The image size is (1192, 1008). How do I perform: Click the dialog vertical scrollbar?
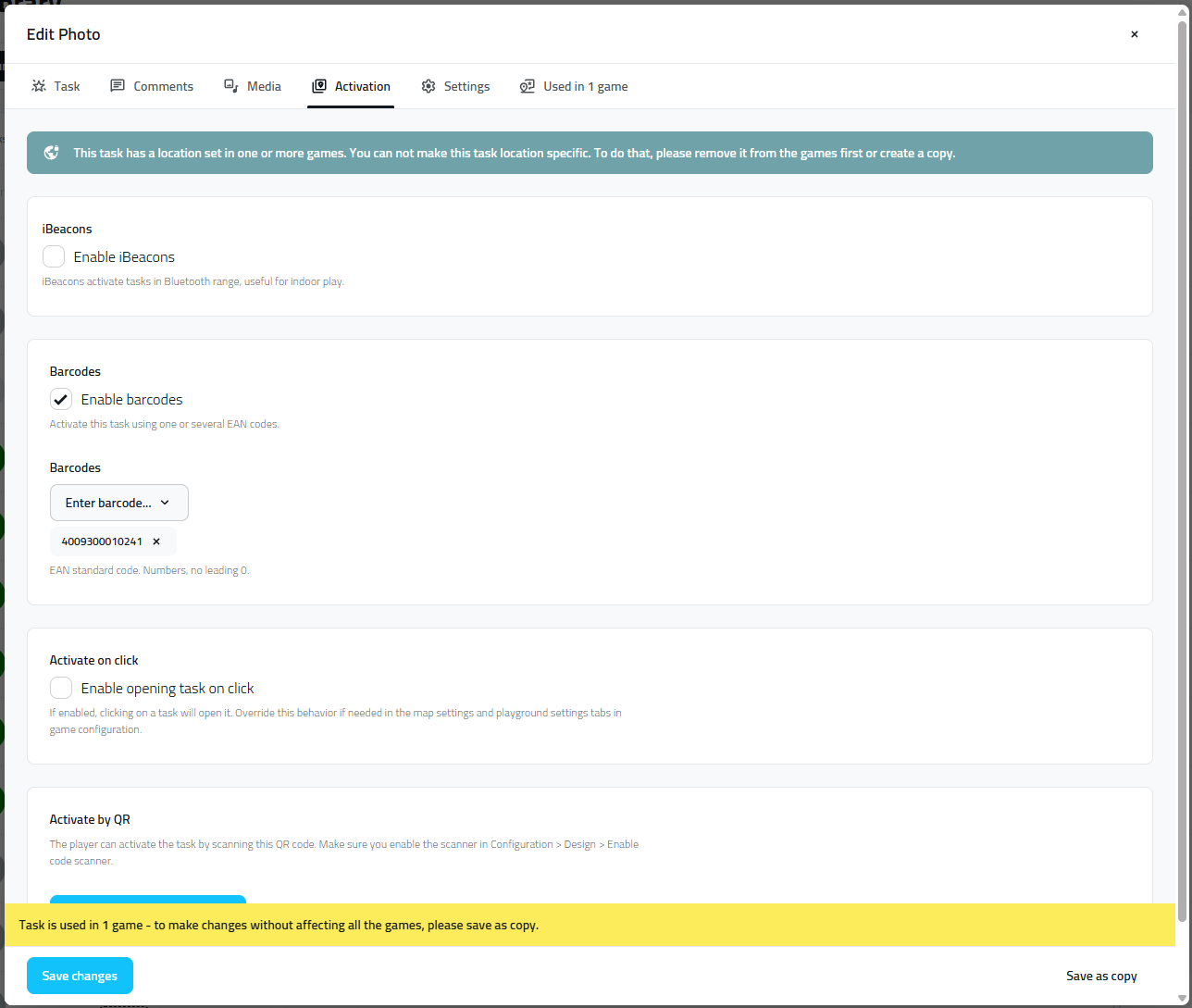tap(1181, 463)
